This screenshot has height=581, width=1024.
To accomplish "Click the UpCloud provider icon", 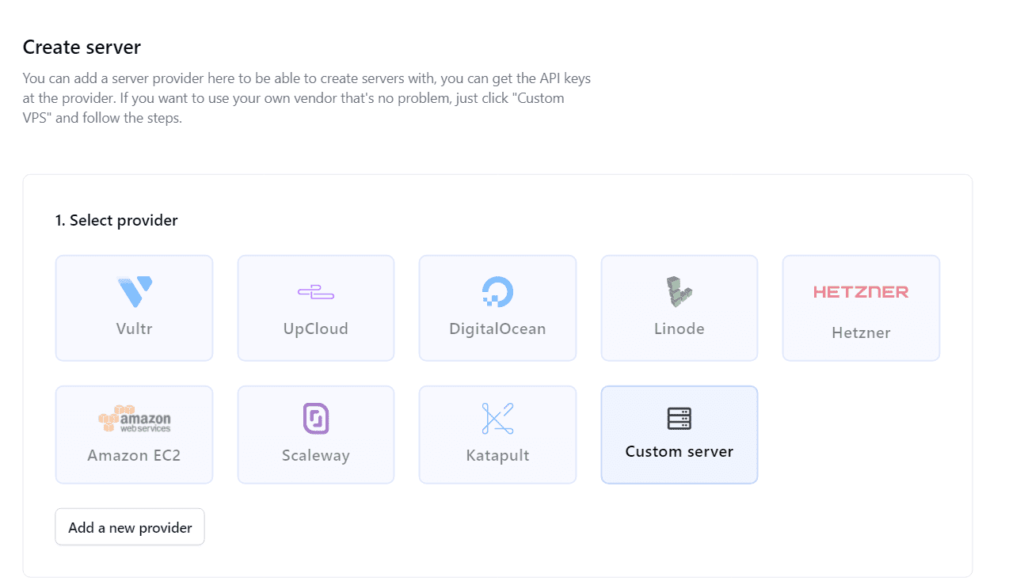I will (316, 291).
